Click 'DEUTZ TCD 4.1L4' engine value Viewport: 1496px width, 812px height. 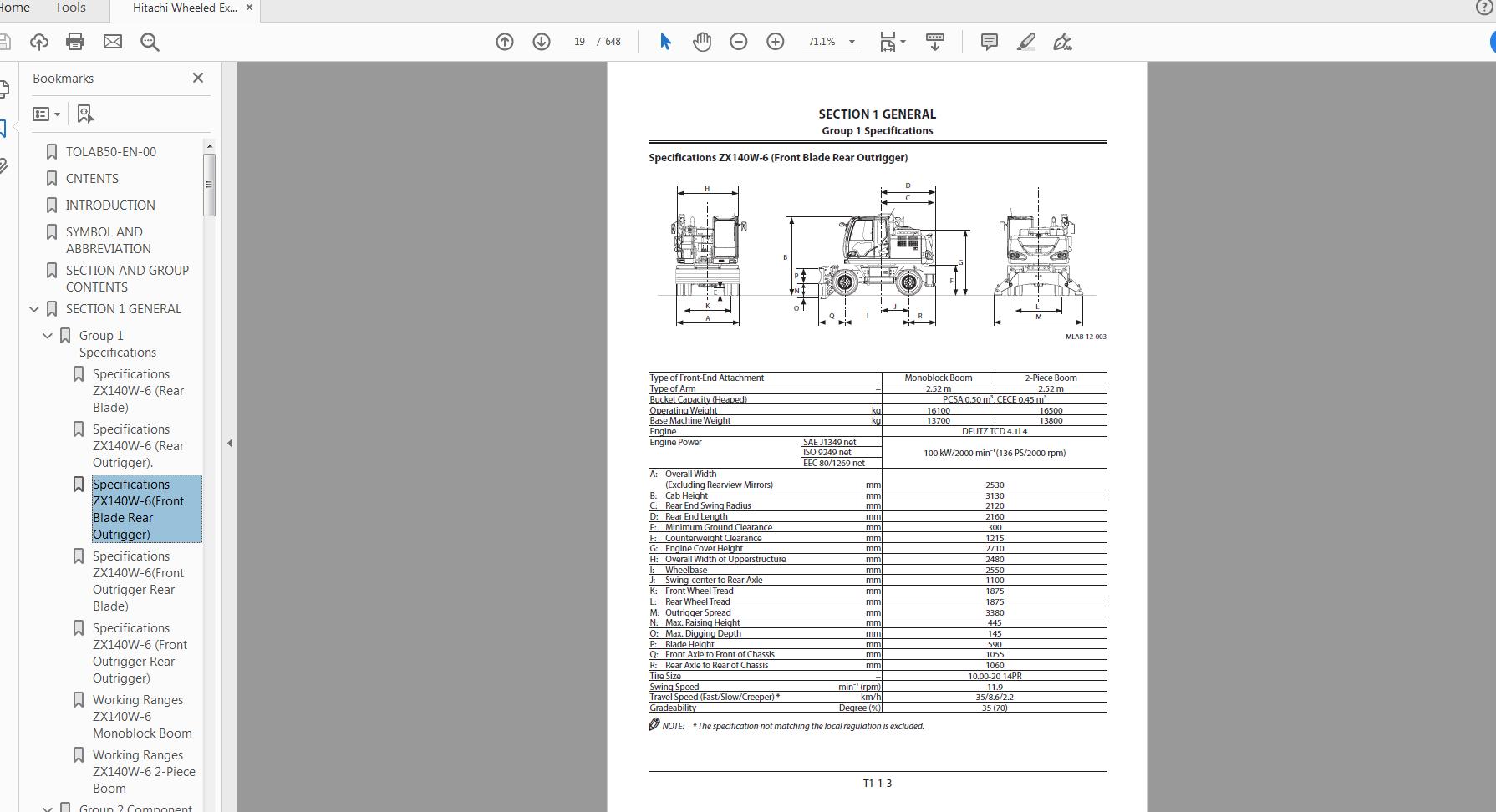click(995, 431)
